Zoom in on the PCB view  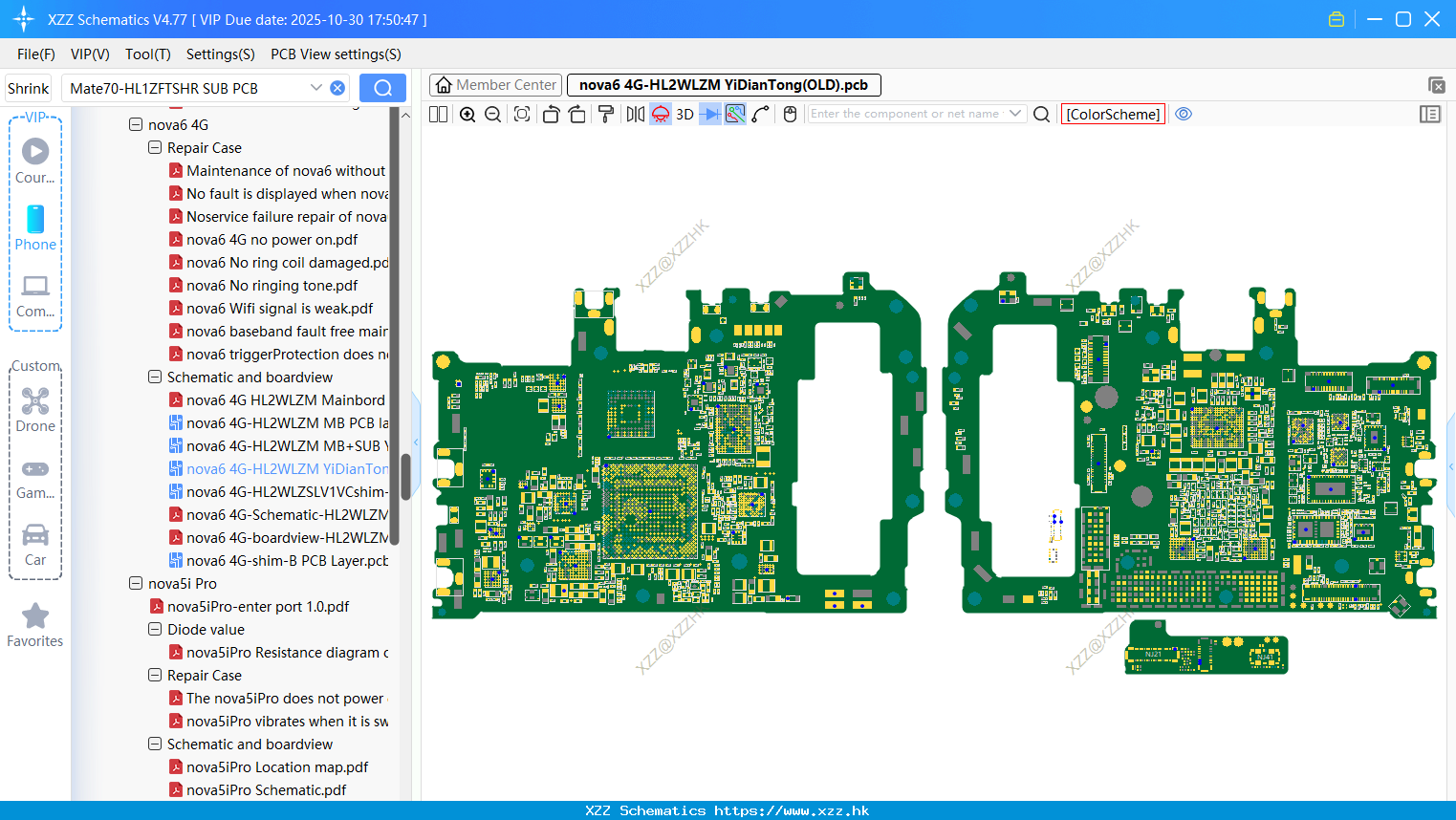tap(467, 114)
